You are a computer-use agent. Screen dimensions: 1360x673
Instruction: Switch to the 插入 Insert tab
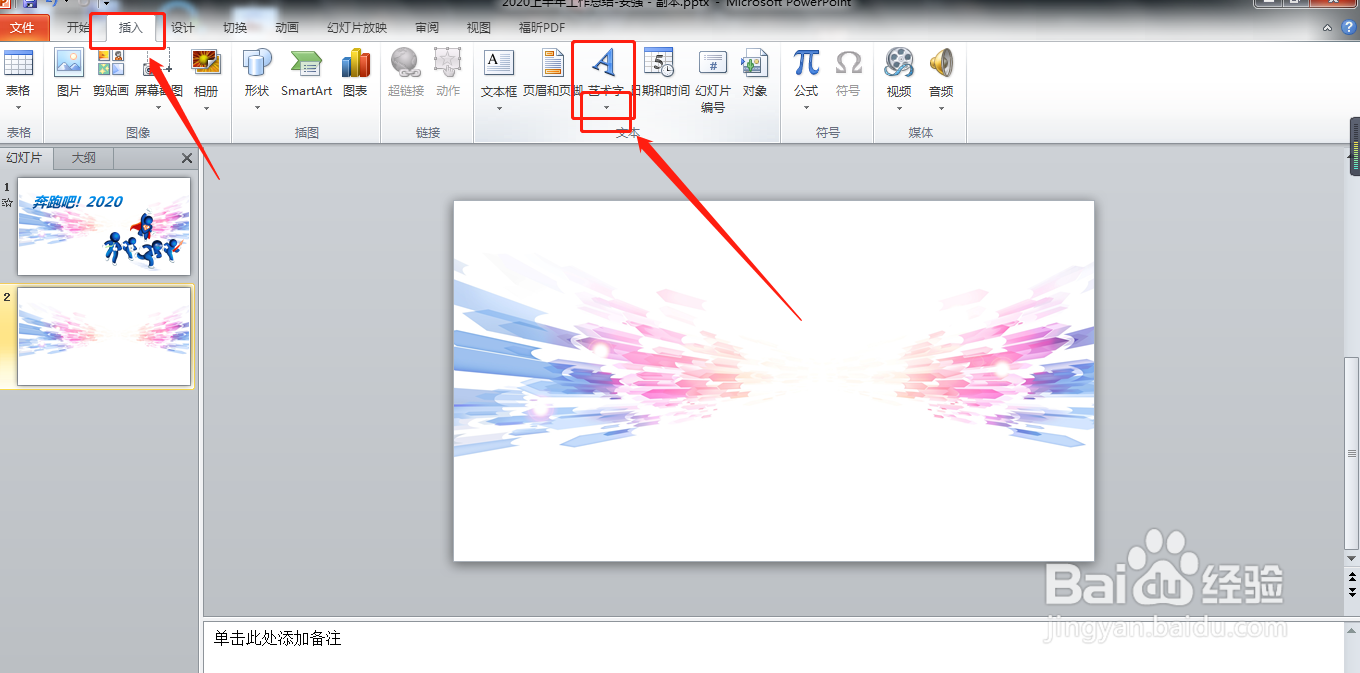(x=131, y=28)
